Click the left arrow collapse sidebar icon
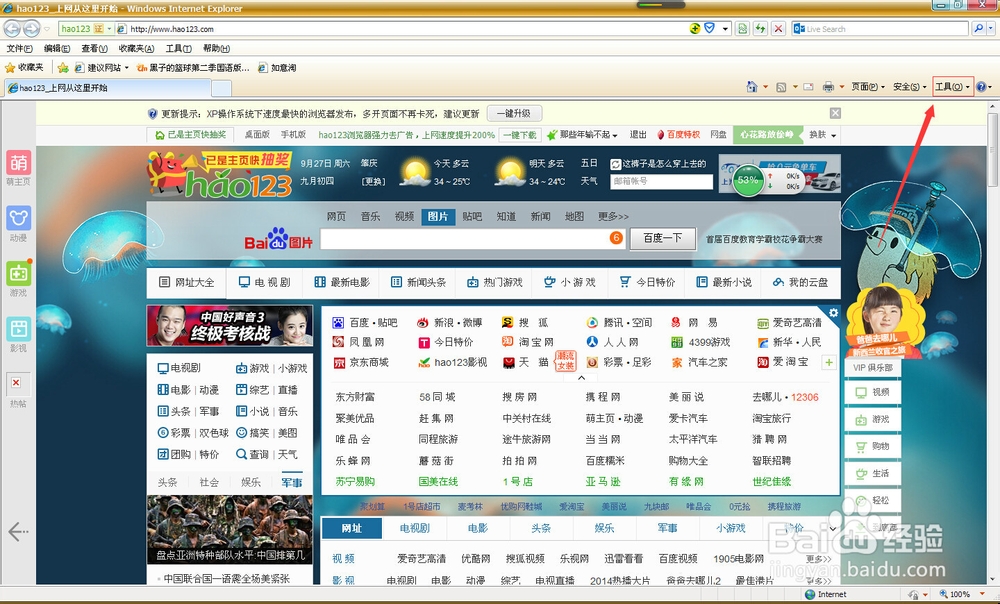Screen dimensions: 1000x604 coord(18,531)
